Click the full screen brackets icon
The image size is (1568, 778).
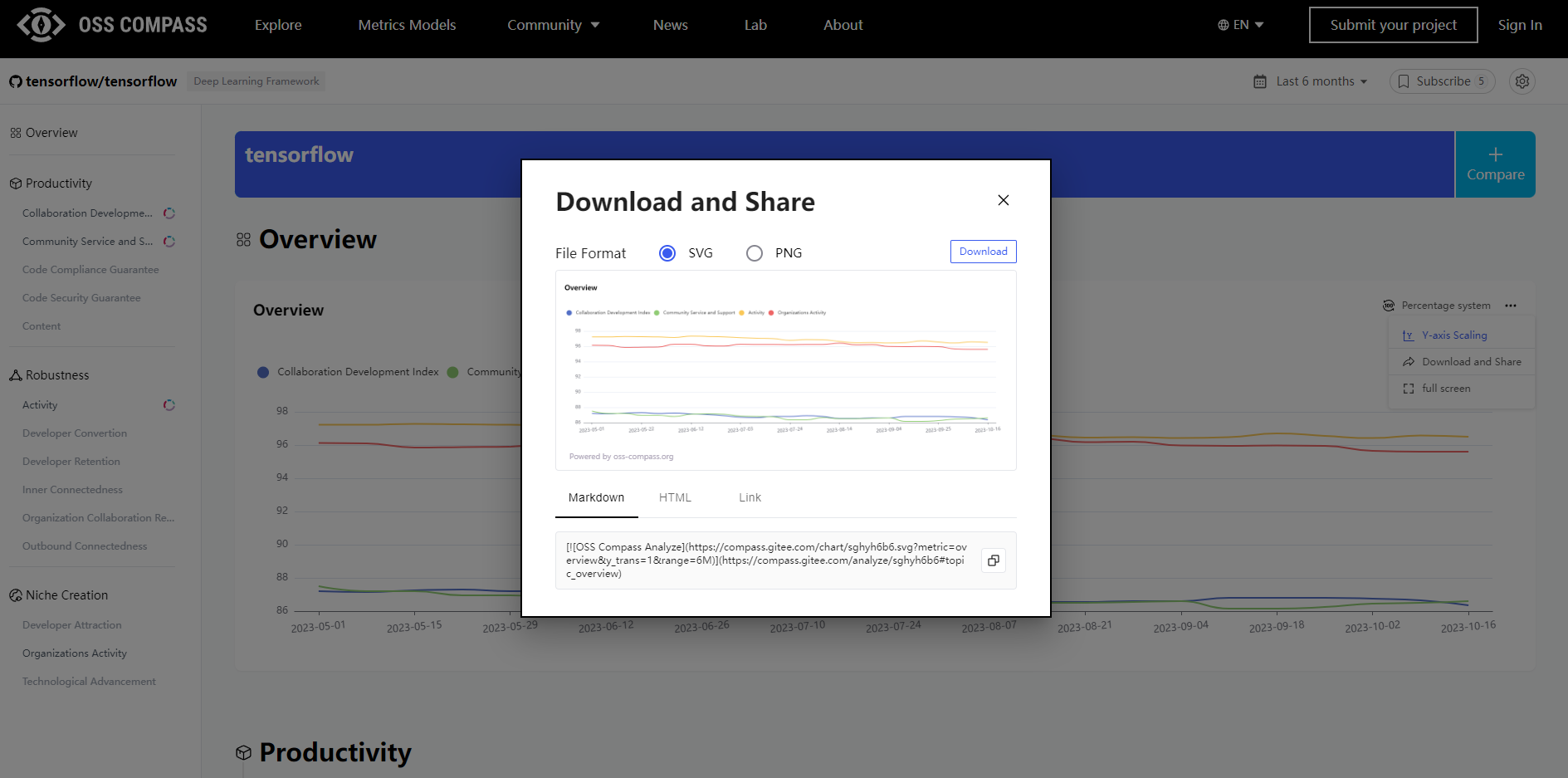coord(1409,389)
